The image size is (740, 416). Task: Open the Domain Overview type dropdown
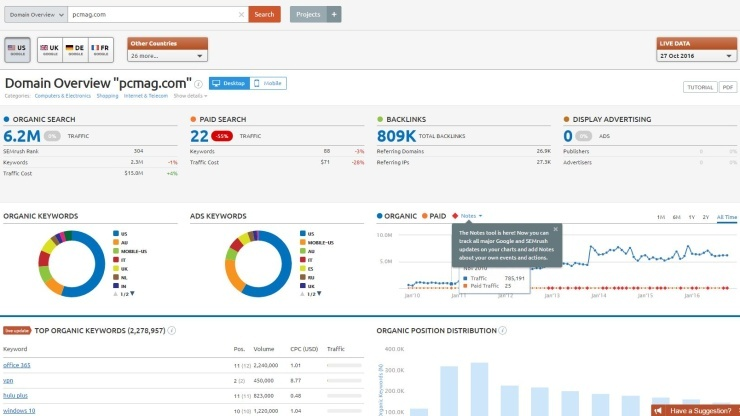[x=36, y=14]
